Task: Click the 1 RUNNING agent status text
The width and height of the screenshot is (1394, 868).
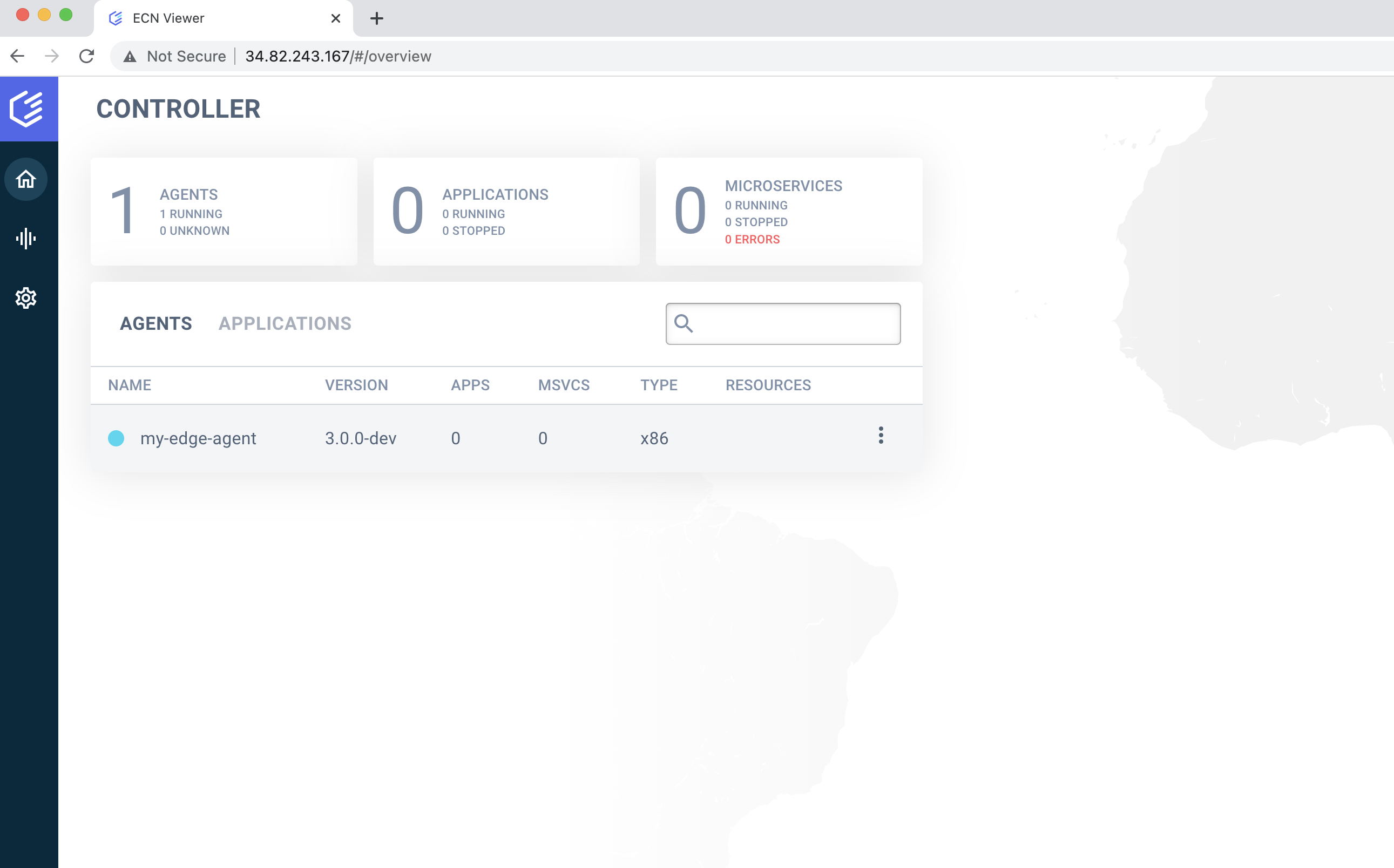Action: coord(191,213)
